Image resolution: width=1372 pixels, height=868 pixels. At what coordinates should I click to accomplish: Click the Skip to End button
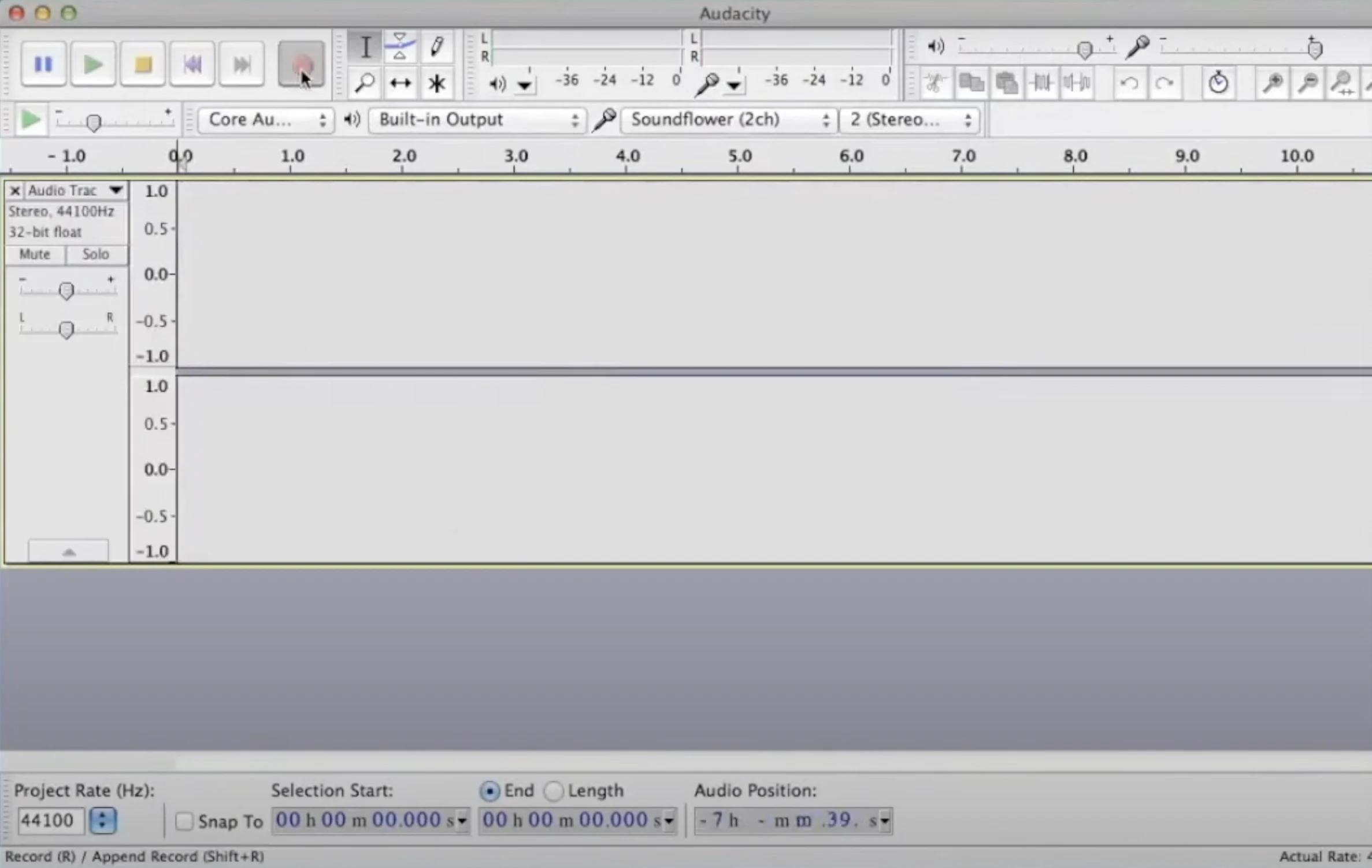click(242, 64)
